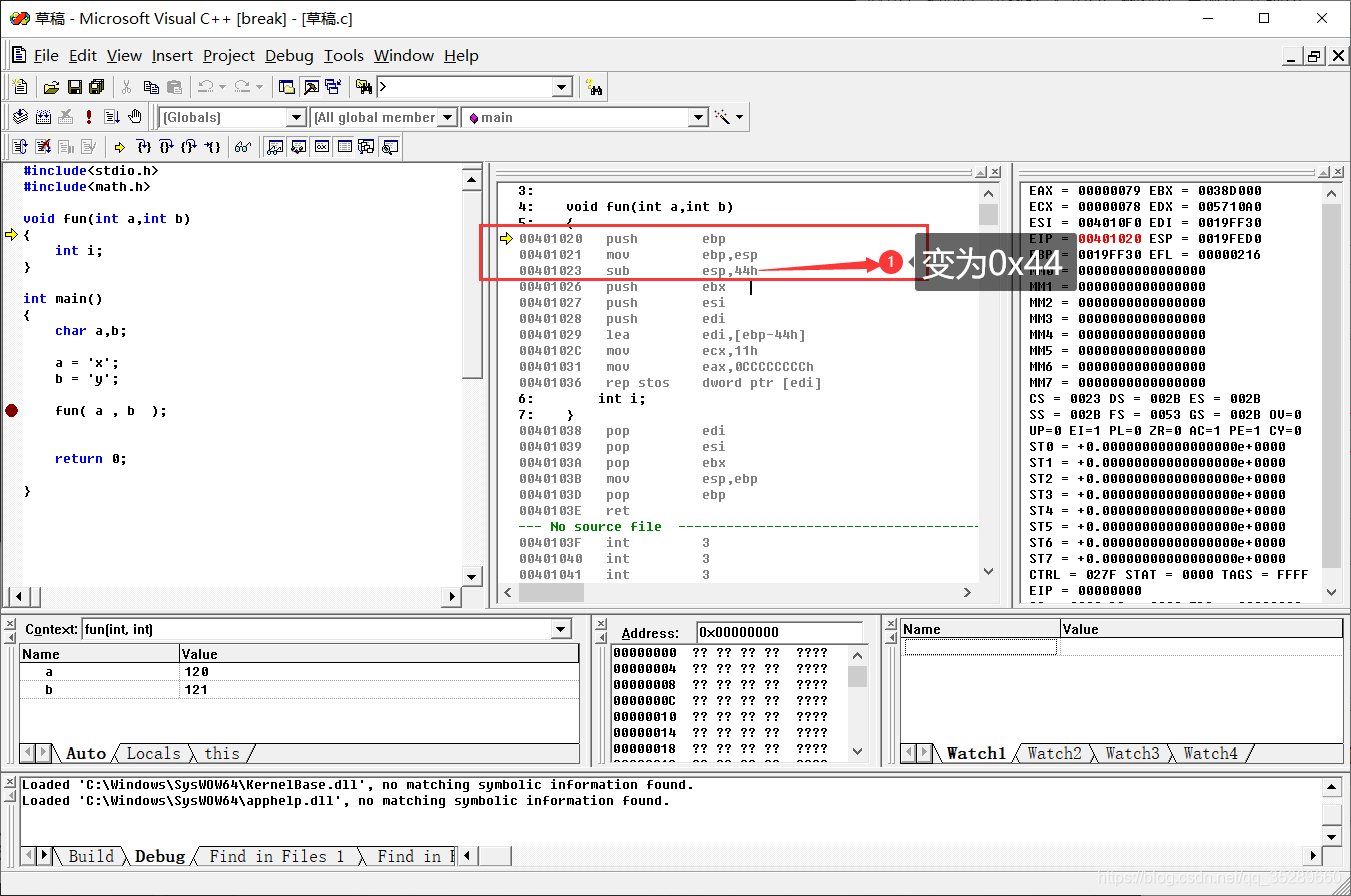Image resolution: width=1351 pixels, height=896 pixels.
Task: Click the New Text File icon
Action: [20, 87]
